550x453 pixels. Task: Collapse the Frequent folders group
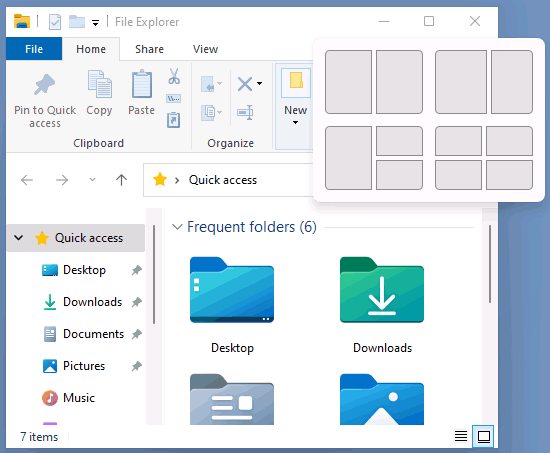(177, 227)
